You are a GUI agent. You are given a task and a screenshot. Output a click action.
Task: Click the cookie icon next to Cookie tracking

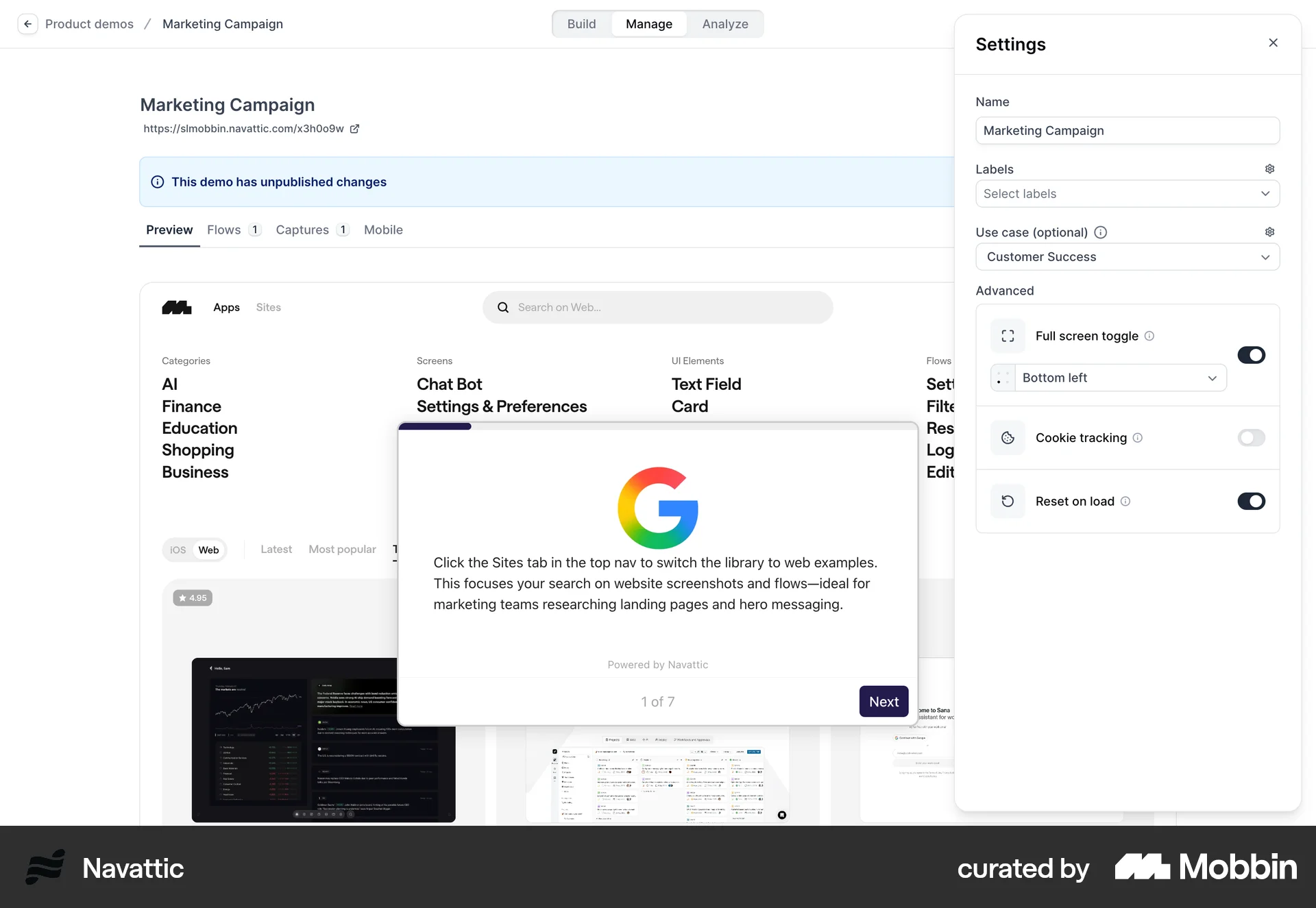1008,438
